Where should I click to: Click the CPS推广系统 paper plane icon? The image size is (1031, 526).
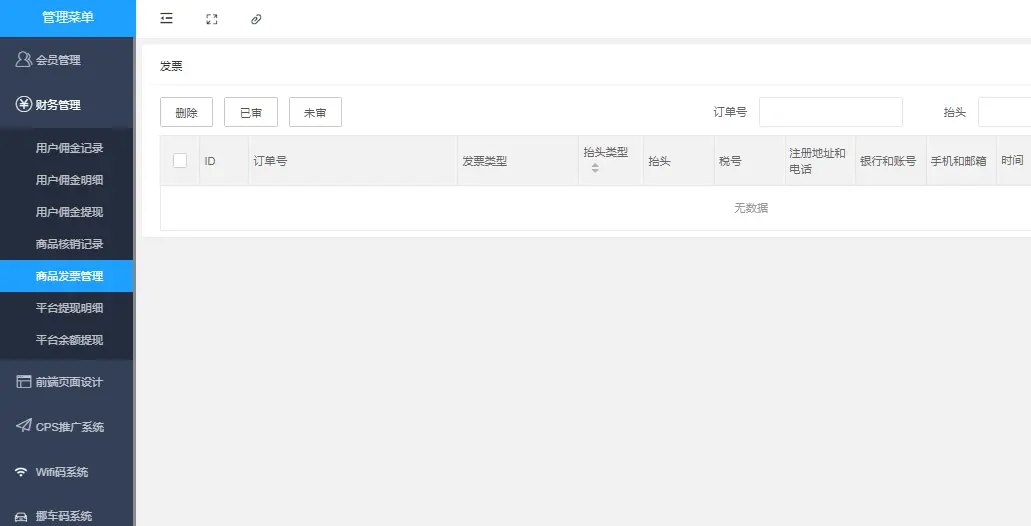point(24,425)
